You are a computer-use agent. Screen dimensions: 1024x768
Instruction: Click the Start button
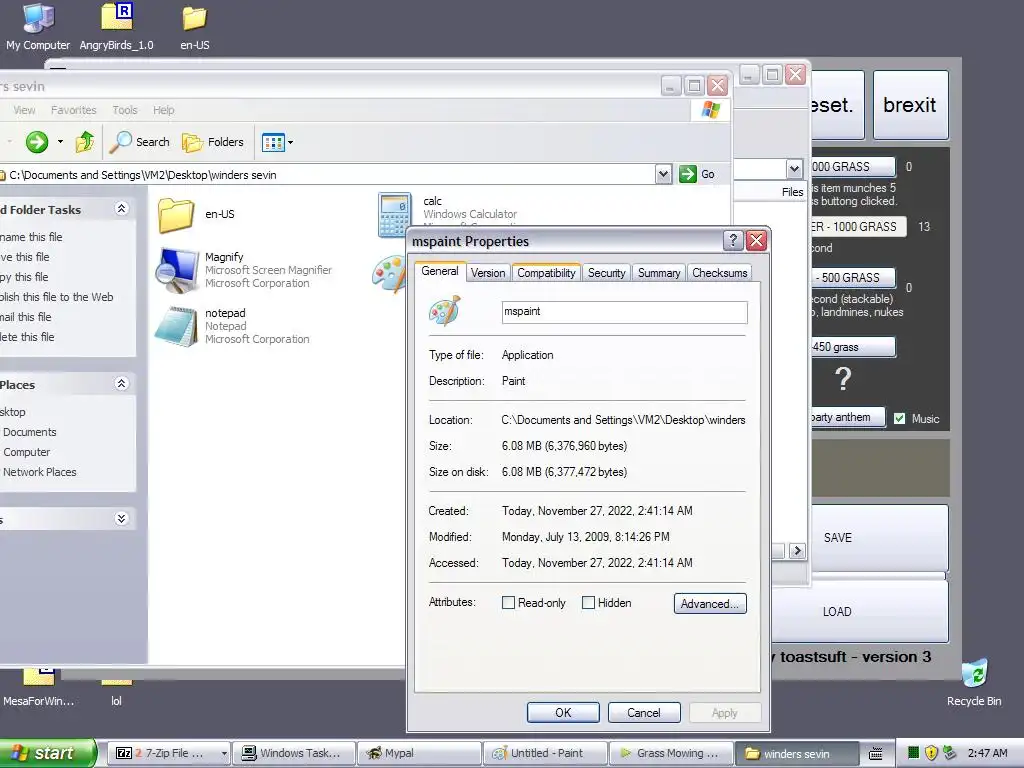click(x=47, y=753)
